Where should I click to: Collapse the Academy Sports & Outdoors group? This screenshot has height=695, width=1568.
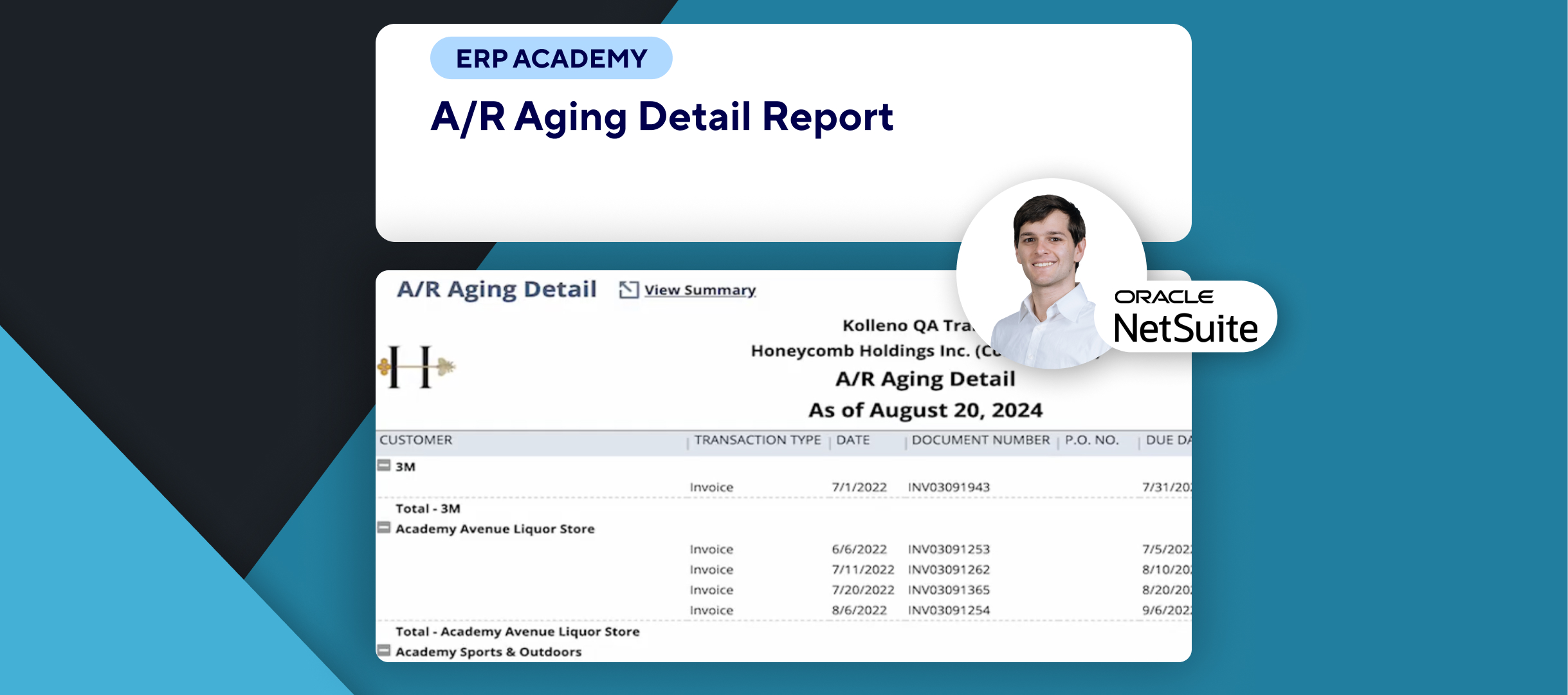(x=384, y=651)
